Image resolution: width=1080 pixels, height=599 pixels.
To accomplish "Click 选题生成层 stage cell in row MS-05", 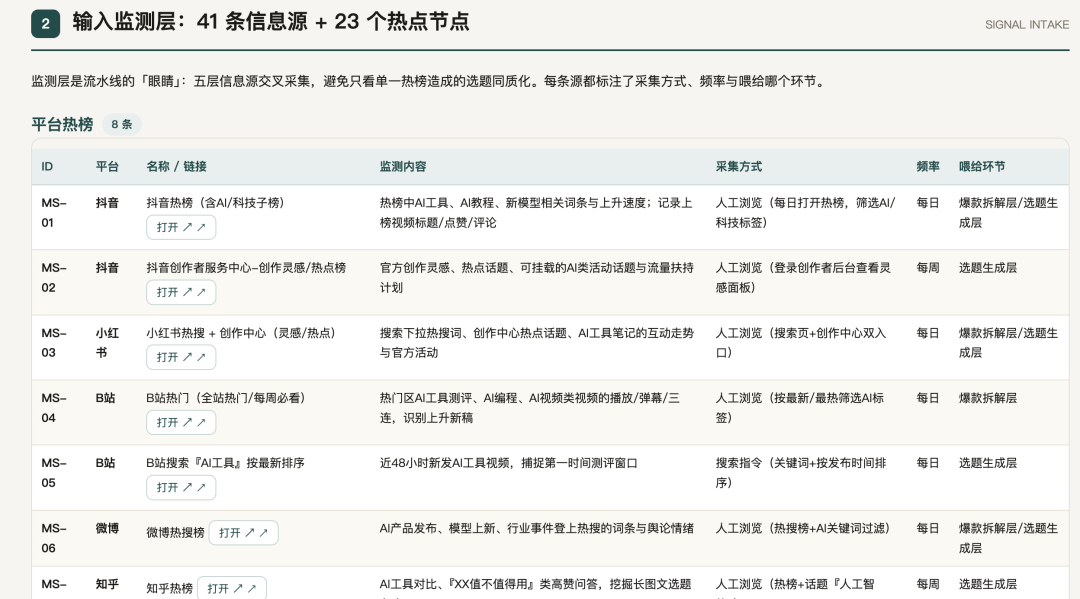I will 988,463.
